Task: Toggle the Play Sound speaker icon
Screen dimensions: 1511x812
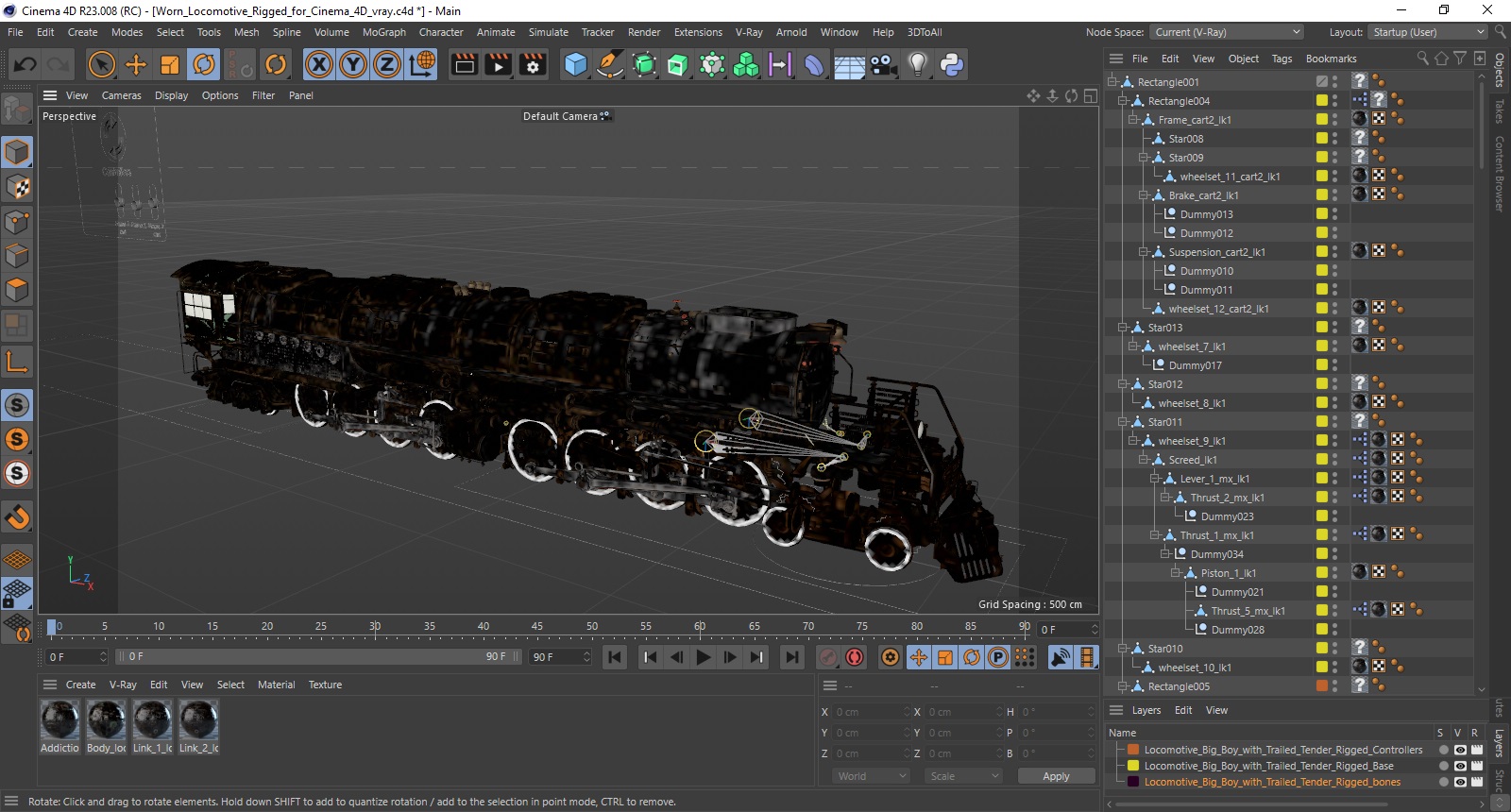Action: click(1061, 657)
